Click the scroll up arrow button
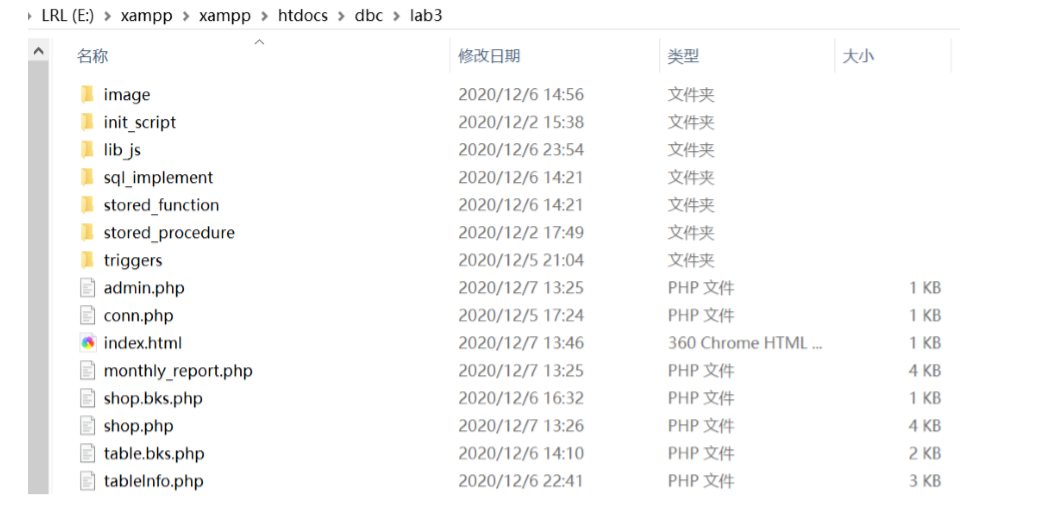Screen dimensions: 1041x512 39,50
